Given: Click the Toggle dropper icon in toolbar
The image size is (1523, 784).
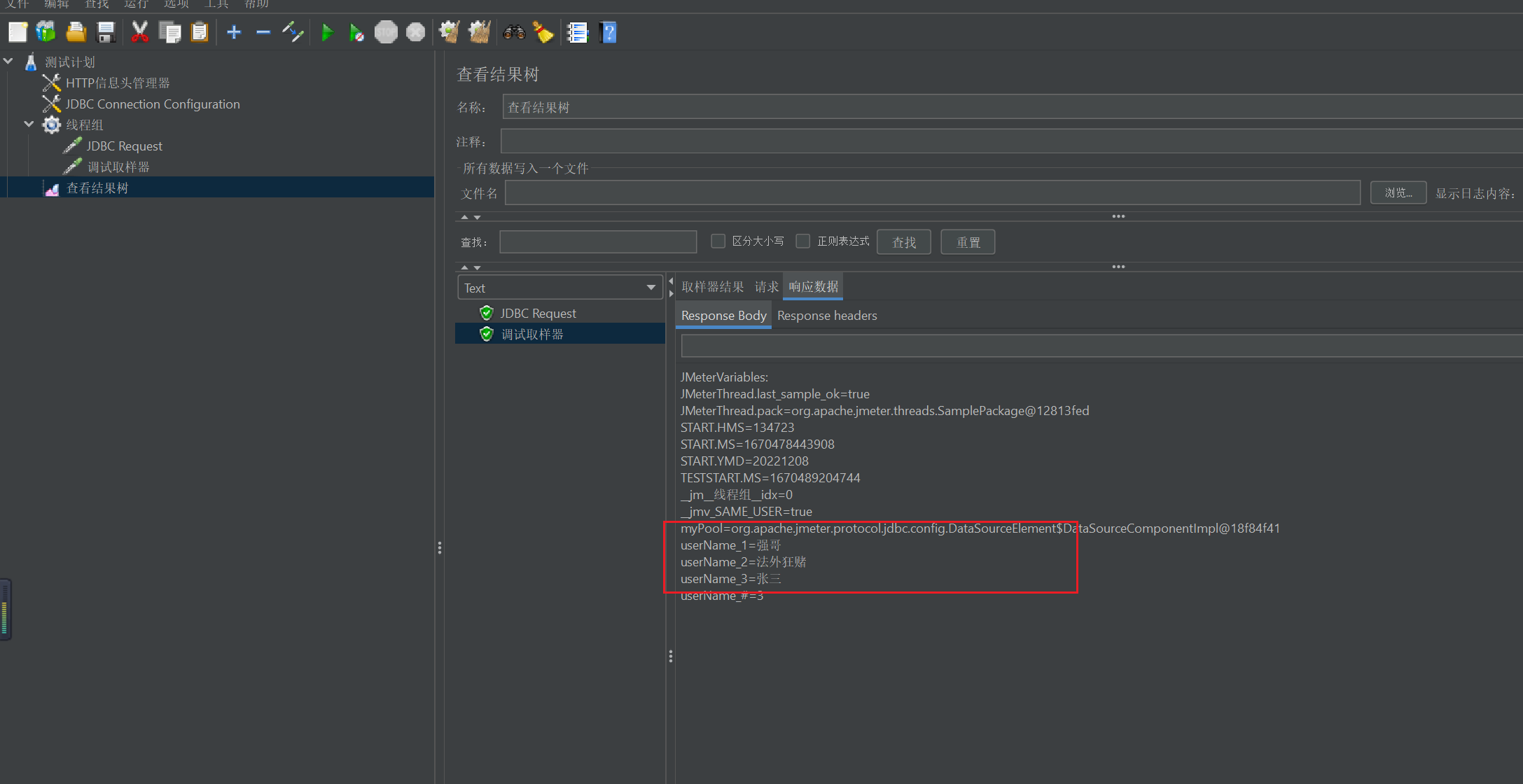Looking at the screenshot, I should pos(293,32).
